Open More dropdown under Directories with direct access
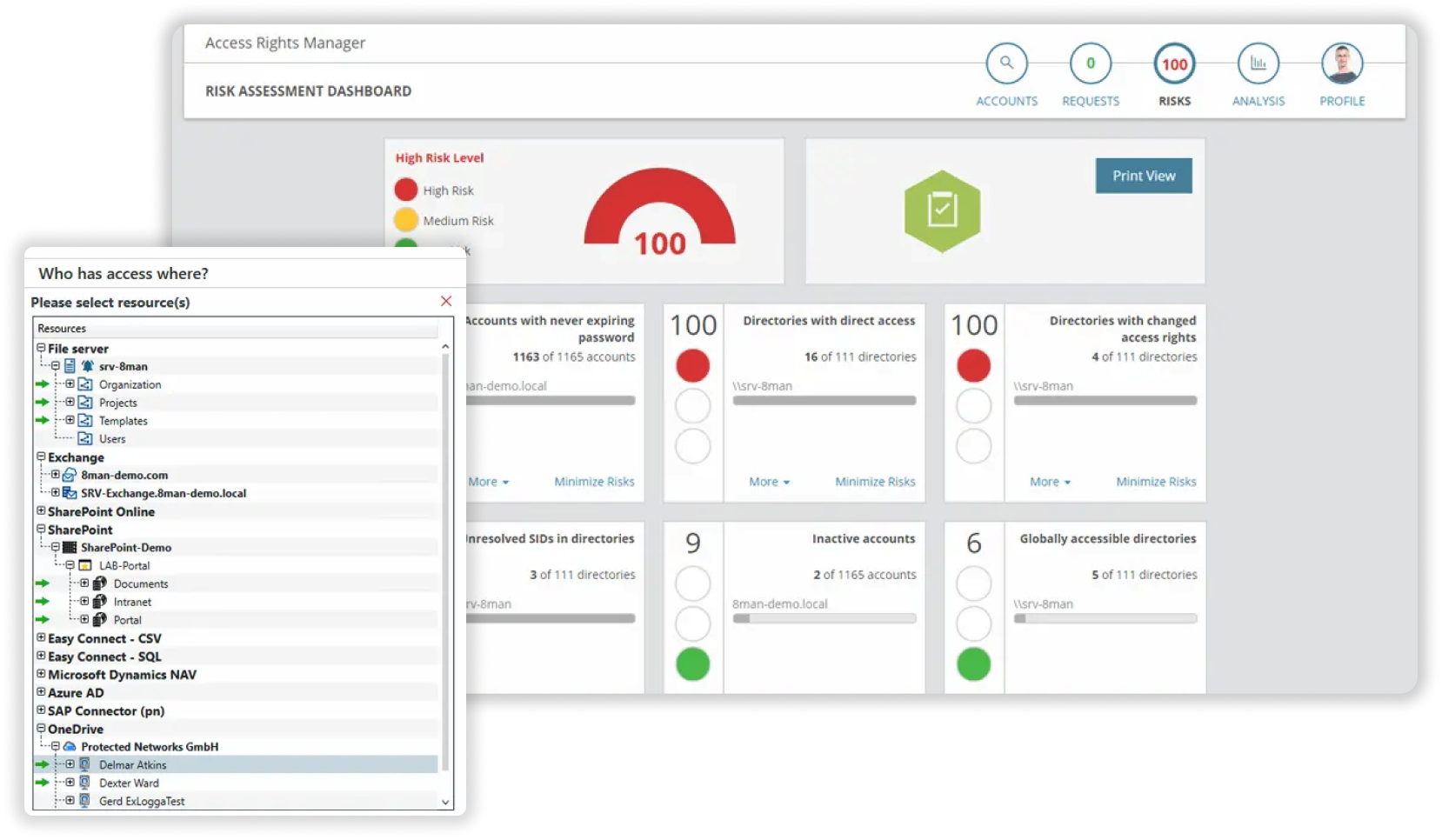 (769, 482)
